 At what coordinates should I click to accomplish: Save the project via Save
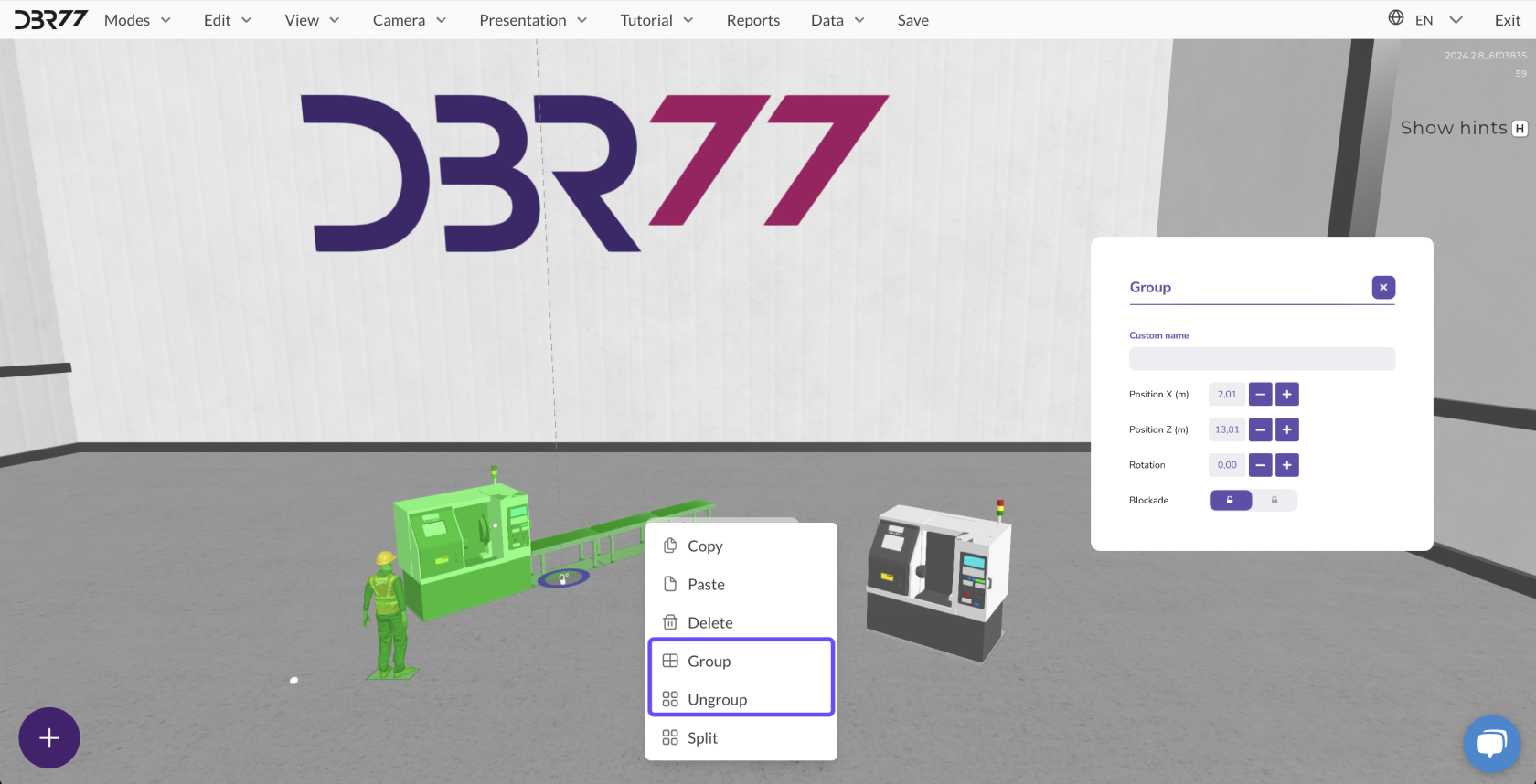(912, 20)
